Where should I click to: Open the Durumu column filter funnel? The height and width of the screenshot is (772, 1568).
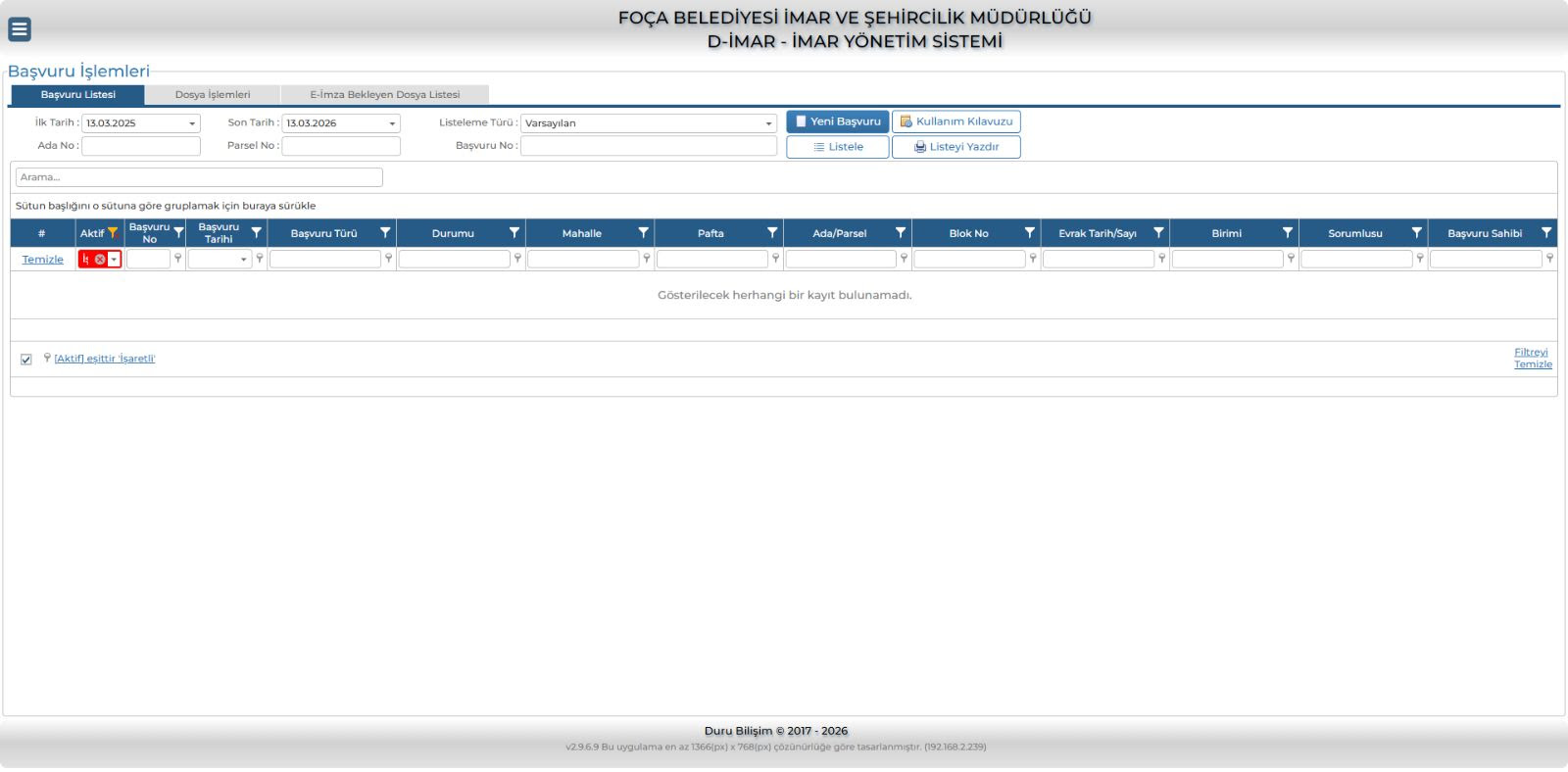[514, 233]
